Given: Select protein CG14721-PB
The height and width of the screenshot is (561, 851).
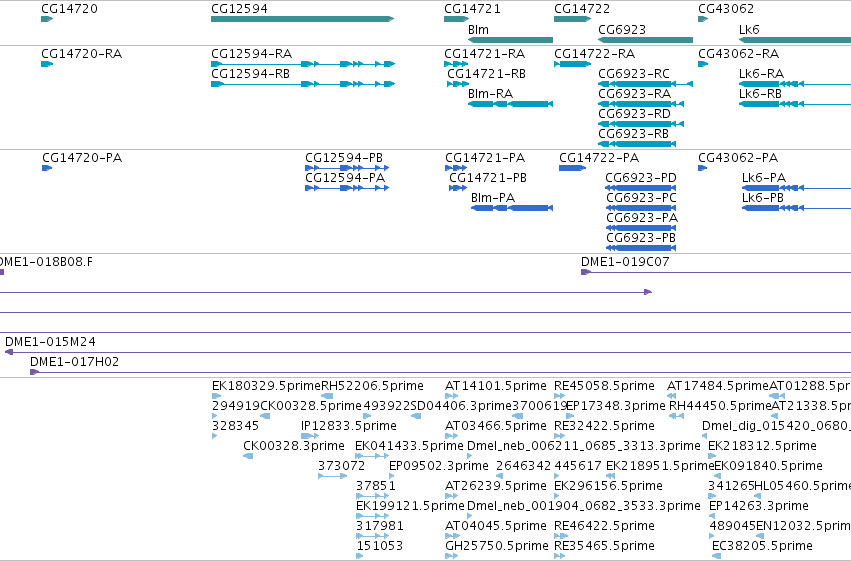Looking at the screenshot, I should pos(458,188).
